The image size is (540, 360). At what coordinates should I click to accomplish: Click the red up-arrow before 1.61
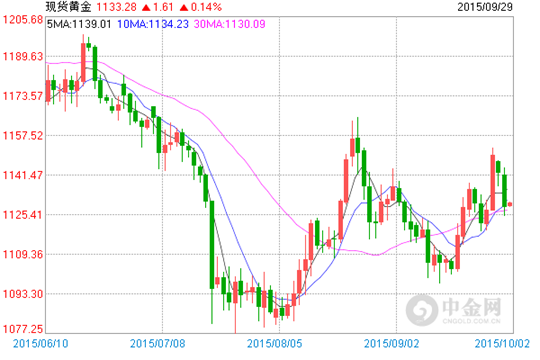pyautogui.click(x=146, y=7)
